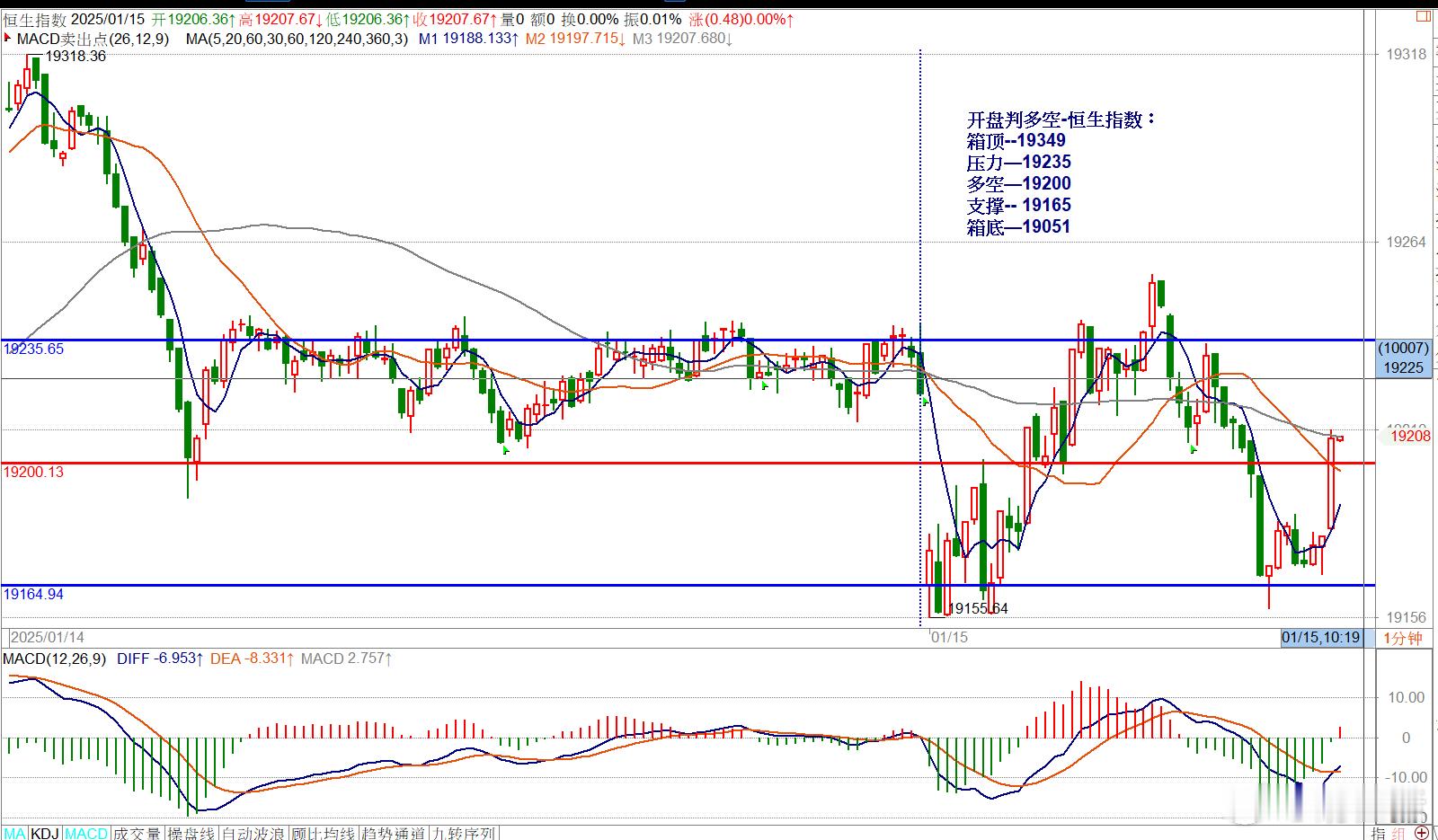The width and height of the screenshot is (1438, 840).
Task: Select the MACD indicator tab at bottom
Action: (86, 833)
